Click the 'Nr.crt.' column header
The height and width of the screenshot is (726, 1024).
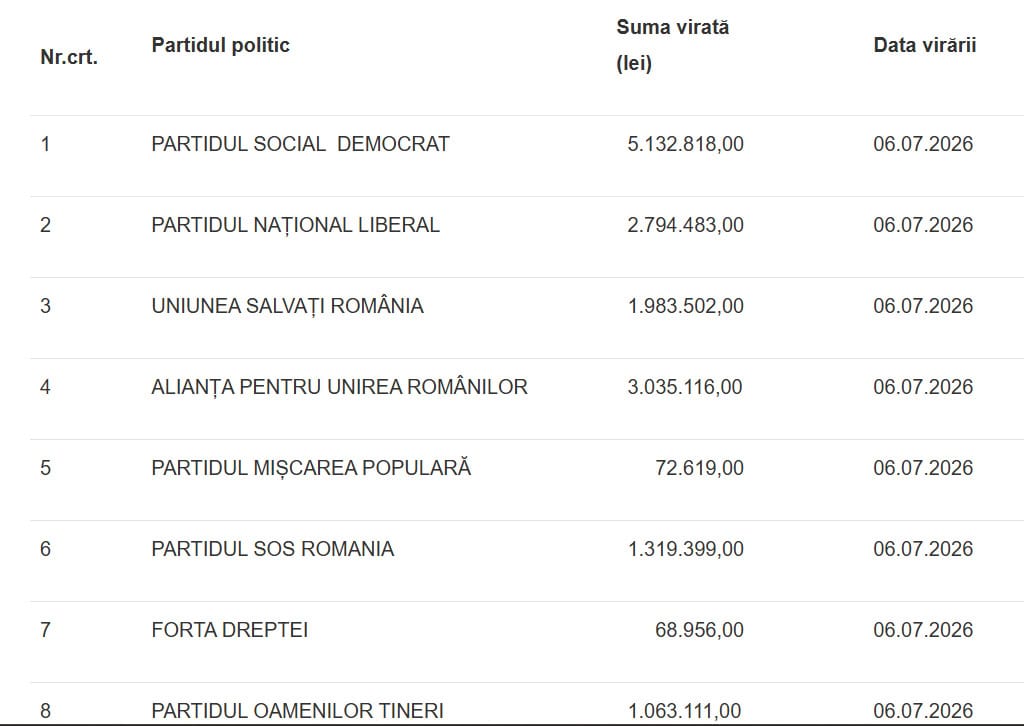click(x=69, y=57)
